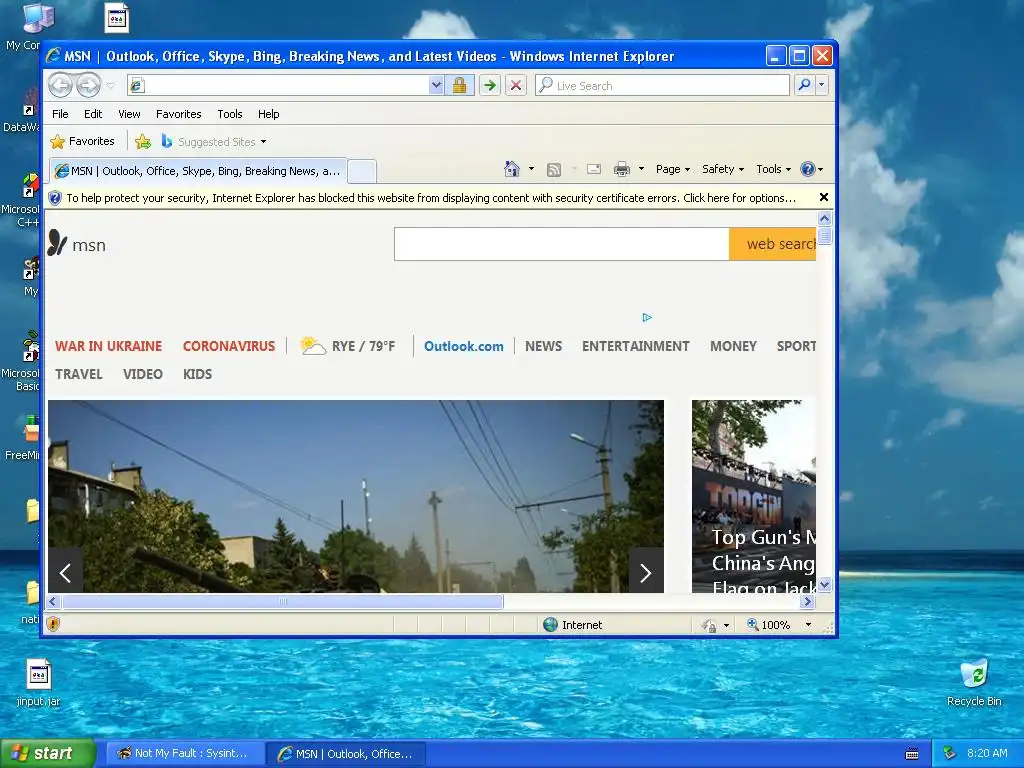Open the Recycle Bin desktop icon
The height and width of the screenshot is (768, 1024).
pos(974,682)
